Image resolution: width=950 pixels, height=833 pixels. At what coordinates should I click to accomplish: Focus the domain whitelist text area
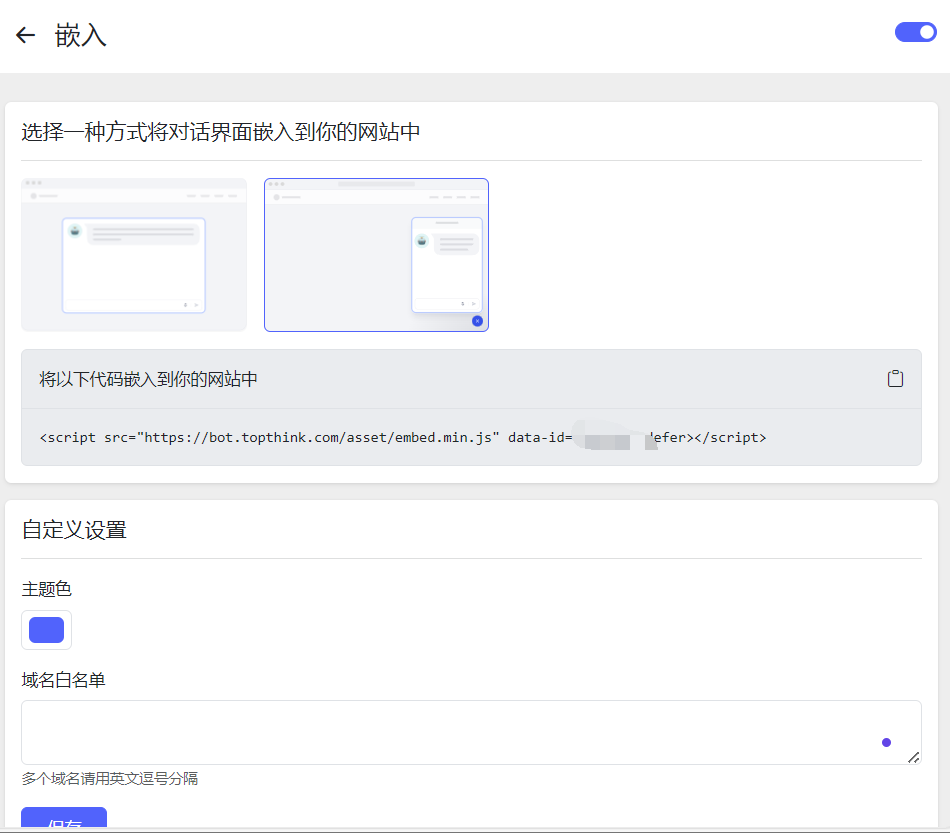pyautogui.click(x=471, y=732)
